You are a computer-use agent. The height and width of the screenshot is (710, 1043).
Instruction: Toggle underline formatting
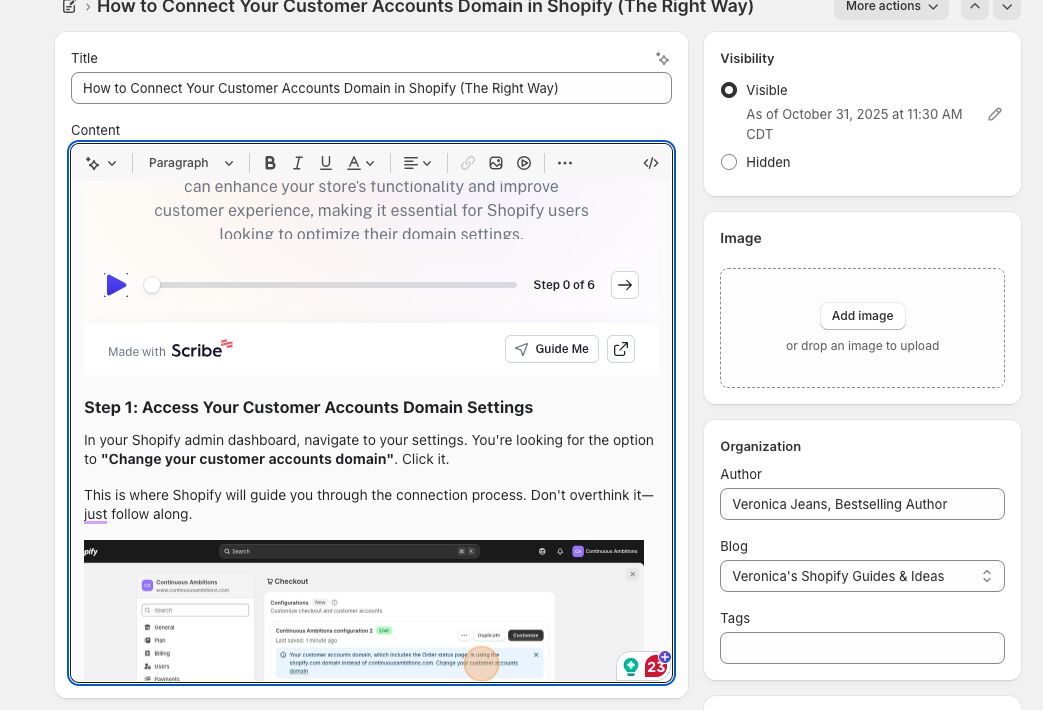[x=325, y=163]
